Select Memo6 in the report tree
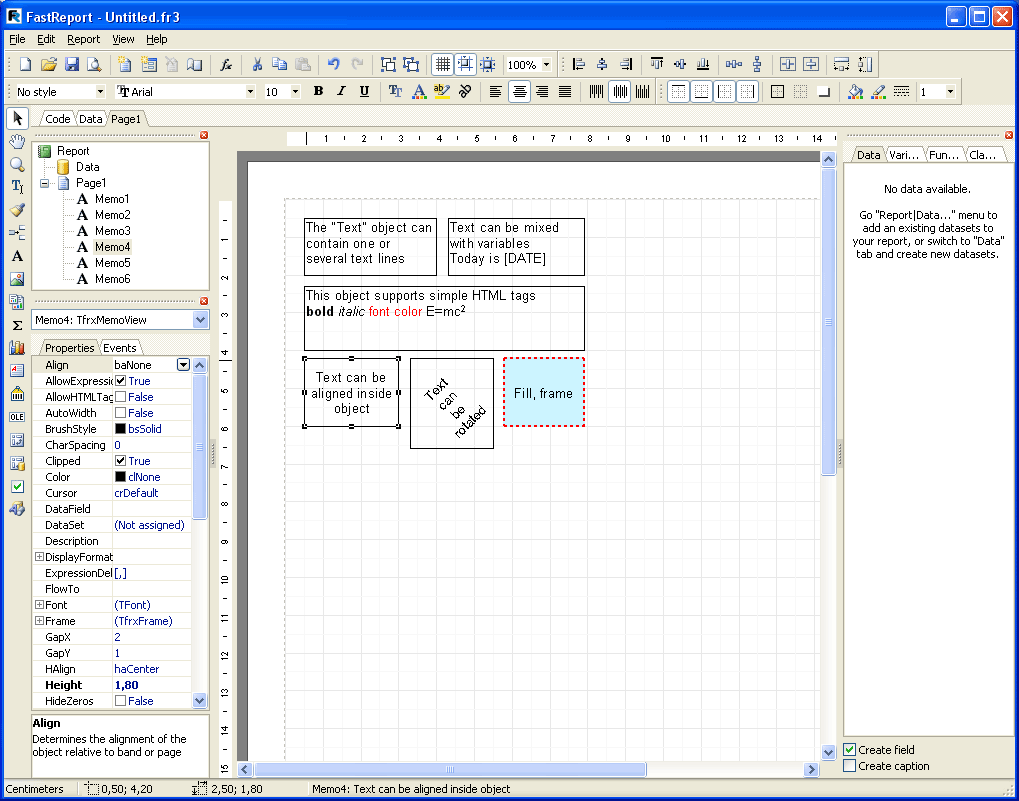The image size is (1019, 801). point(112,279)
